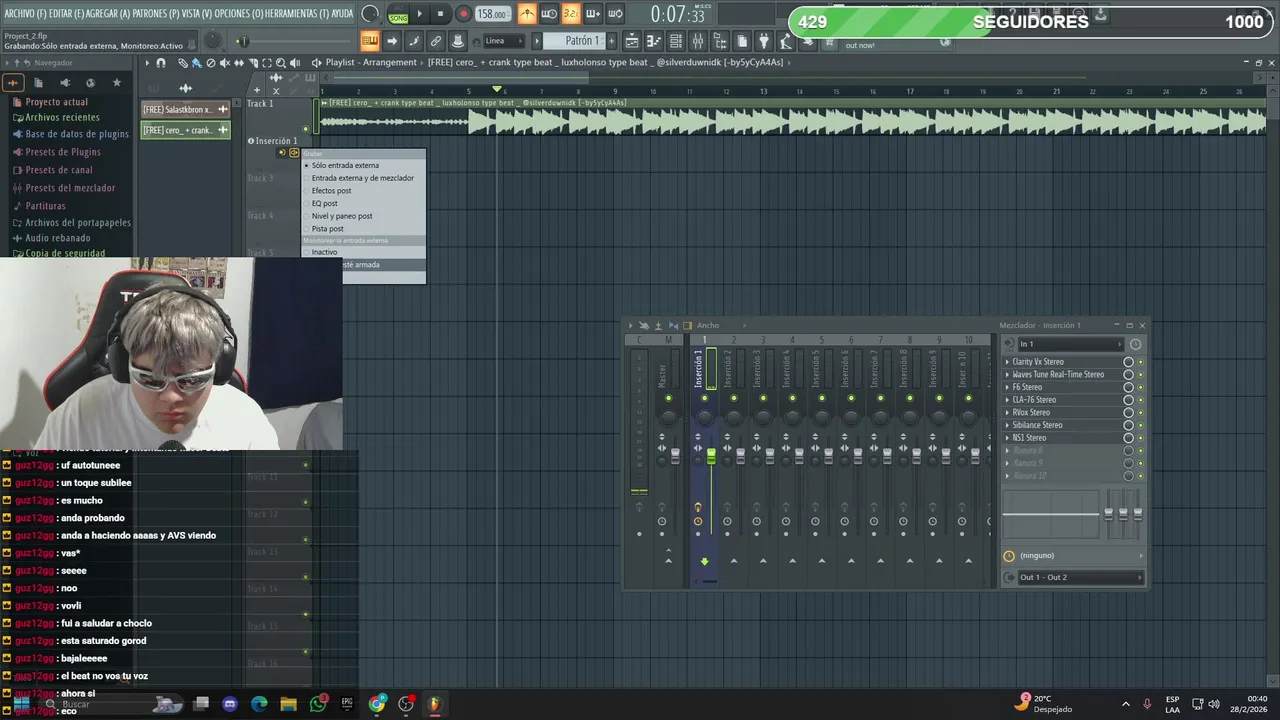Open the (ninguno) latency dropdown
1280x720 pixels.
[x=1080, y=556]
